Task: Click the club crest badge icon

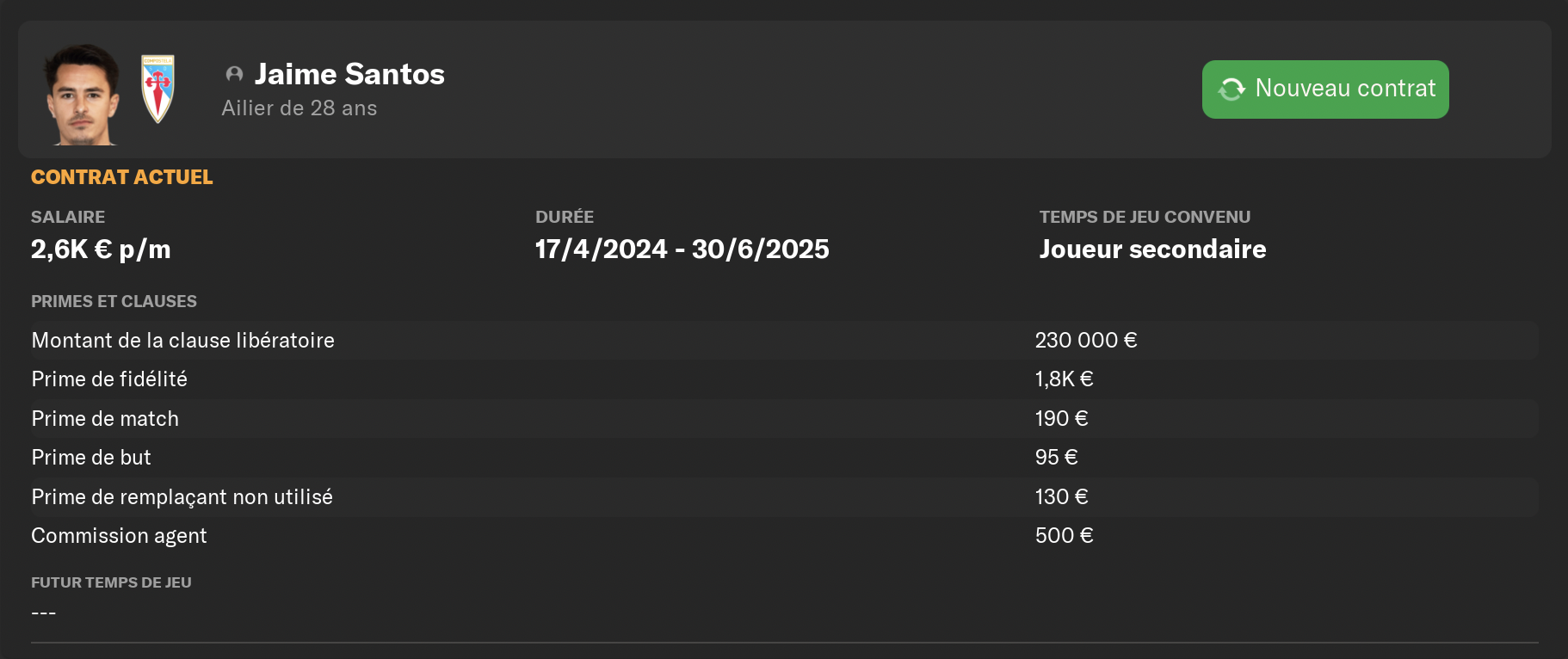Action: coord(158,89)
